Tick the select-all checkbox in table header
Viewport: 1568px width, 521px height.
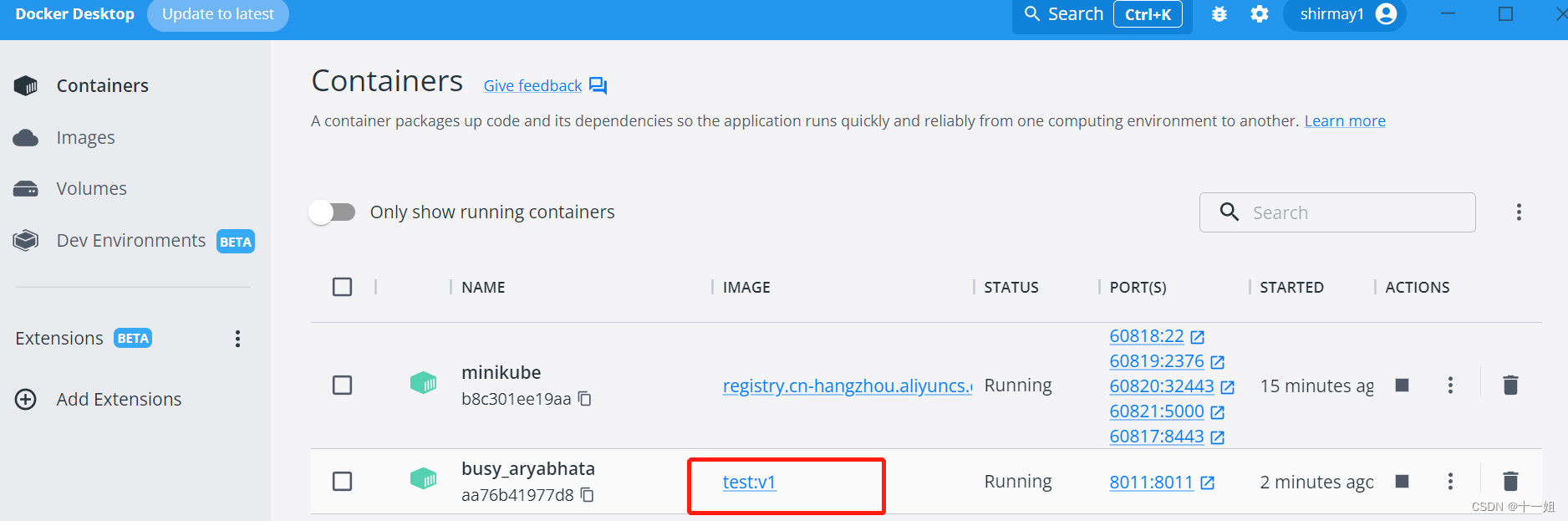(342, 287)
